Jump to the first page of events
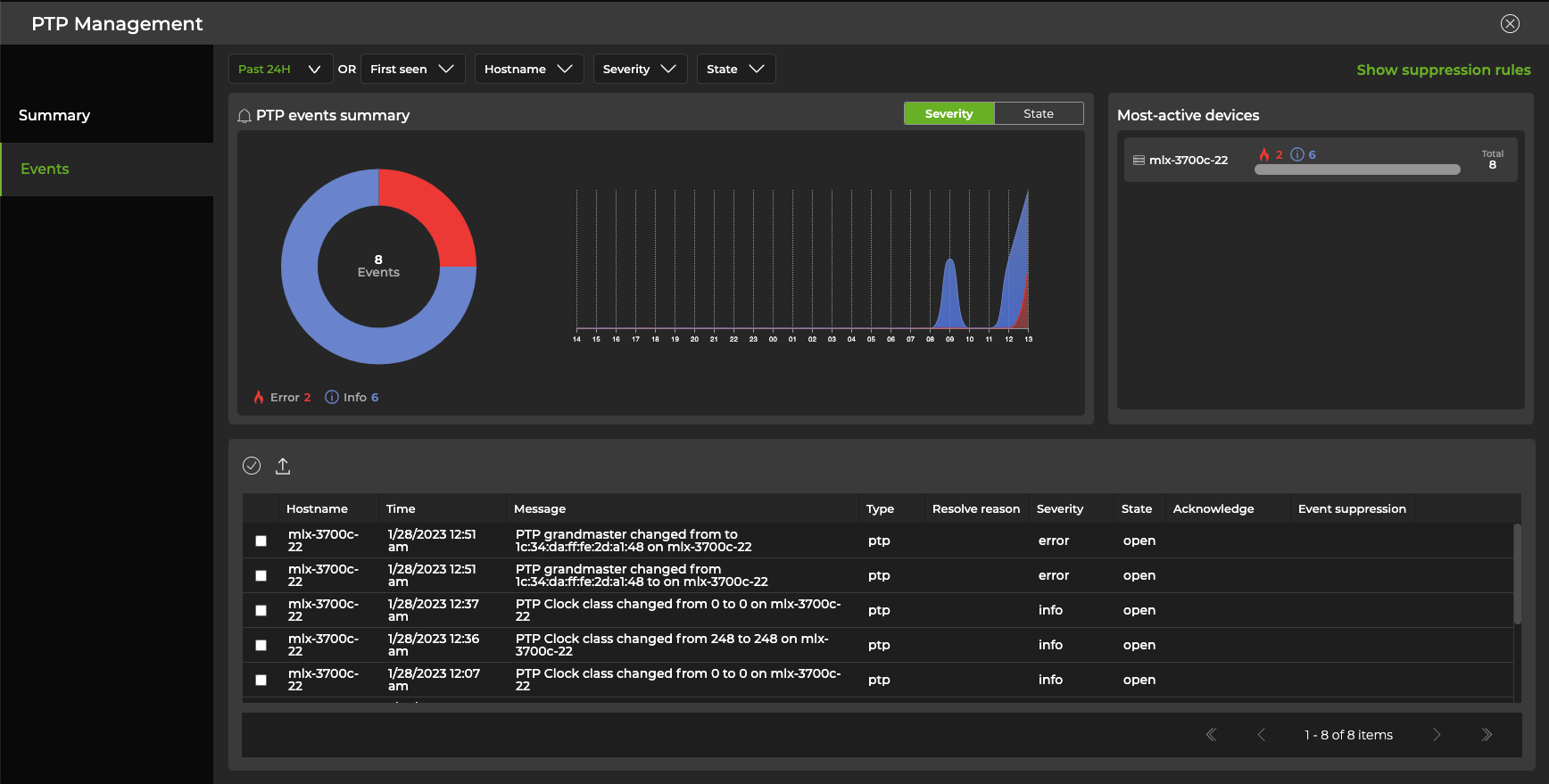1549x784 pixels. [1211, 735]
